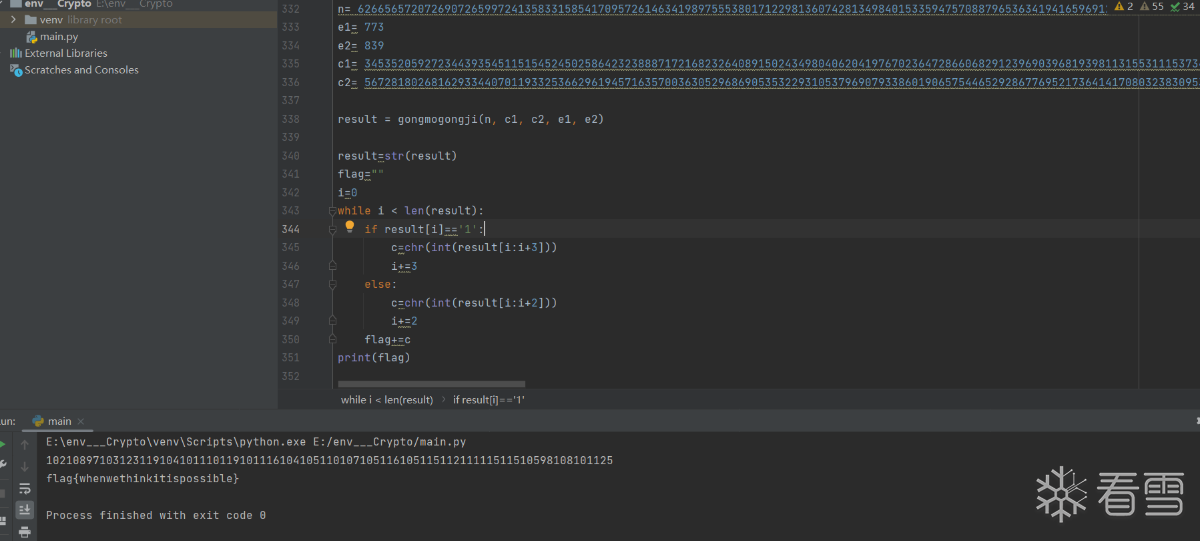Click breadcrumb 'while i < len(result)'
Image resolution: width=1200 pixels, height=541 pixels.
[387, 399]
